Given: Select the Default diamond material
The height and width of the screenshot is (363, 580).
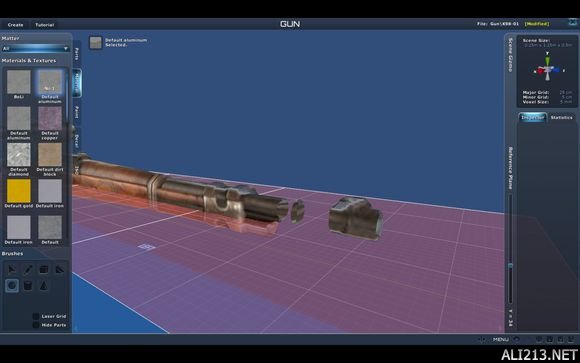Looking at the screenshot, I should click(x=18, y=155).
